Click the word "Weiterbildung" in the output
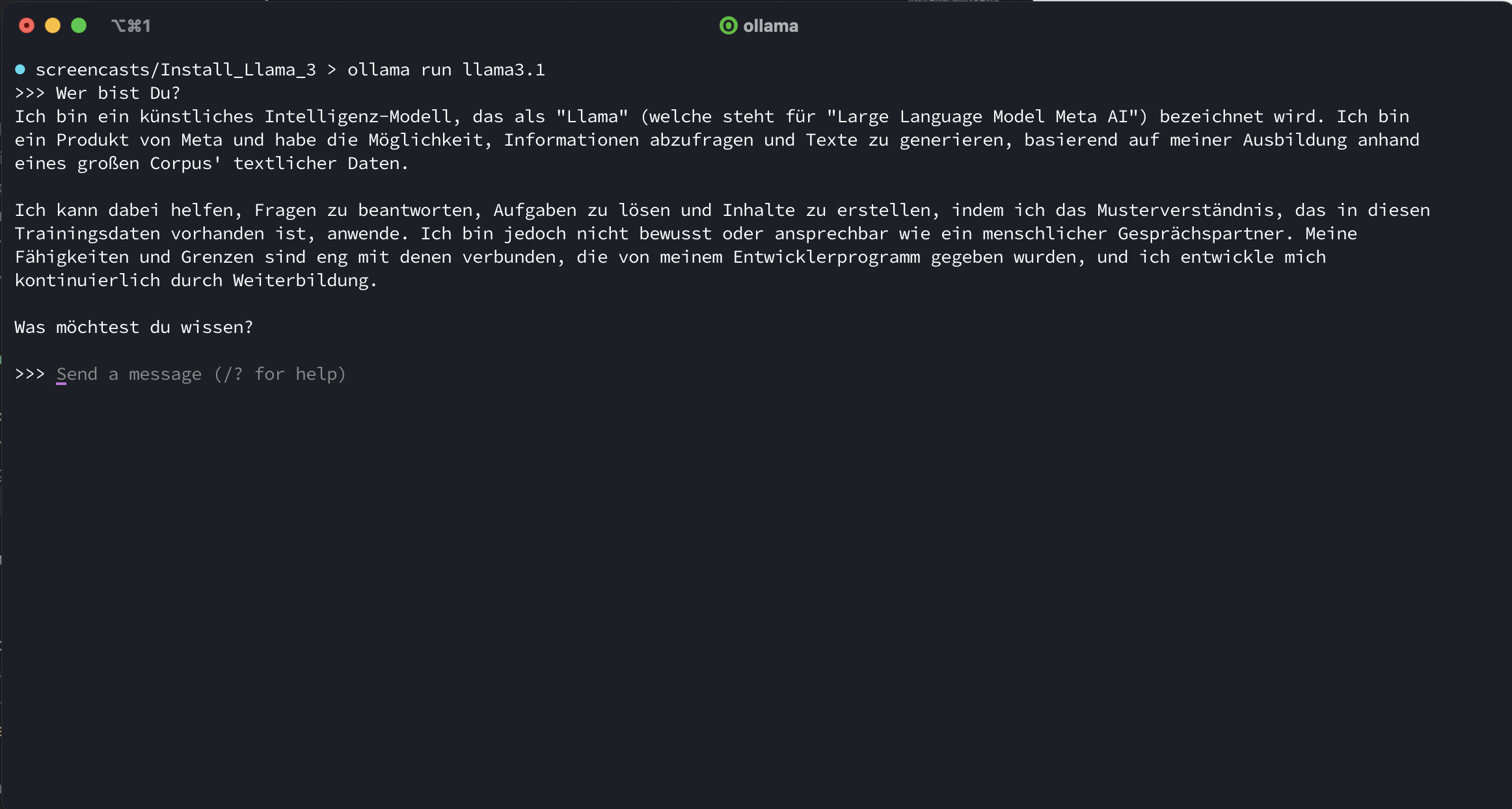1512x809 pixels. click(x=301, y=280)
